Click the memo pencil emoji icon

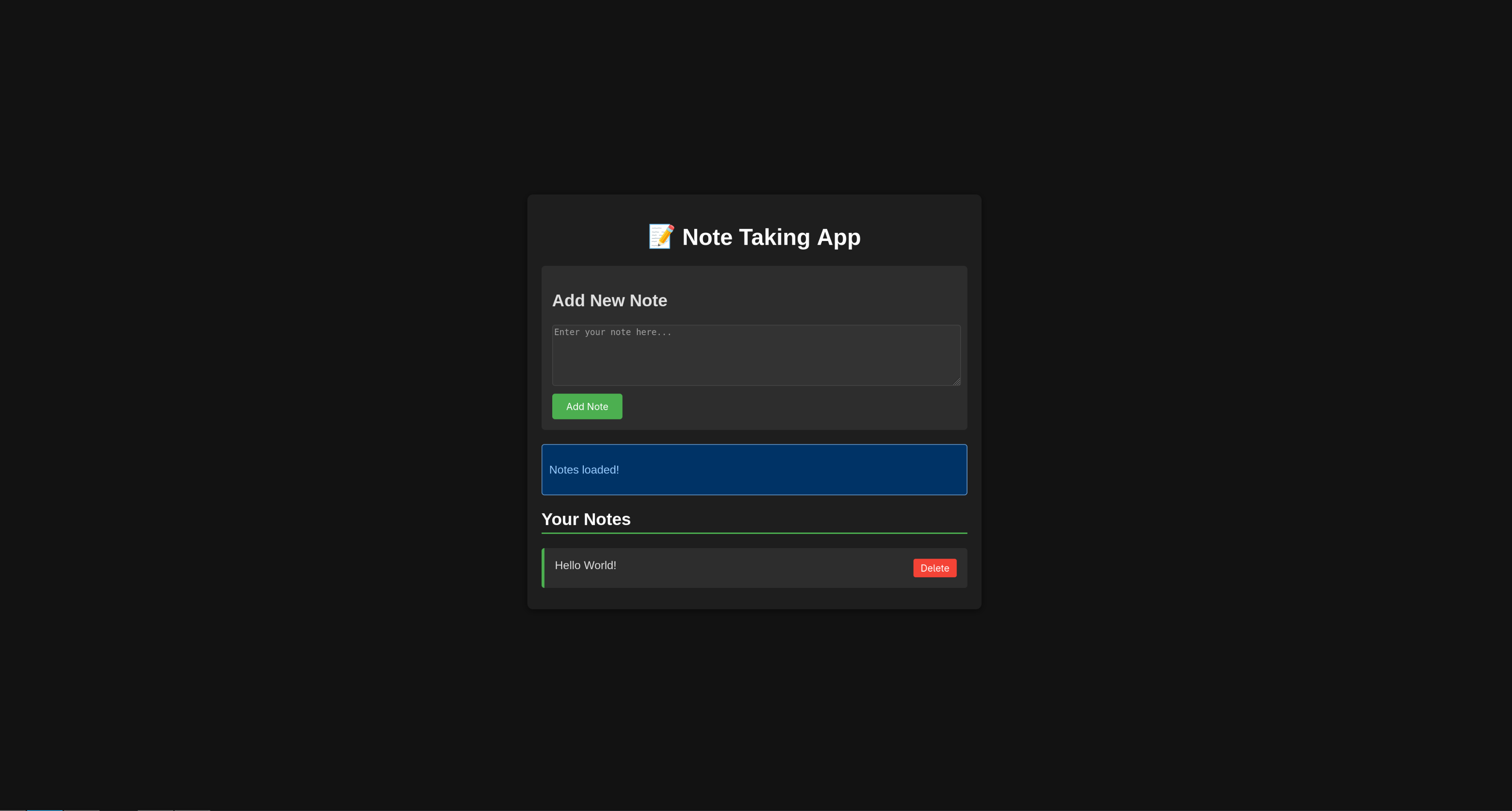pyautogui.click(x=661, y=237)
